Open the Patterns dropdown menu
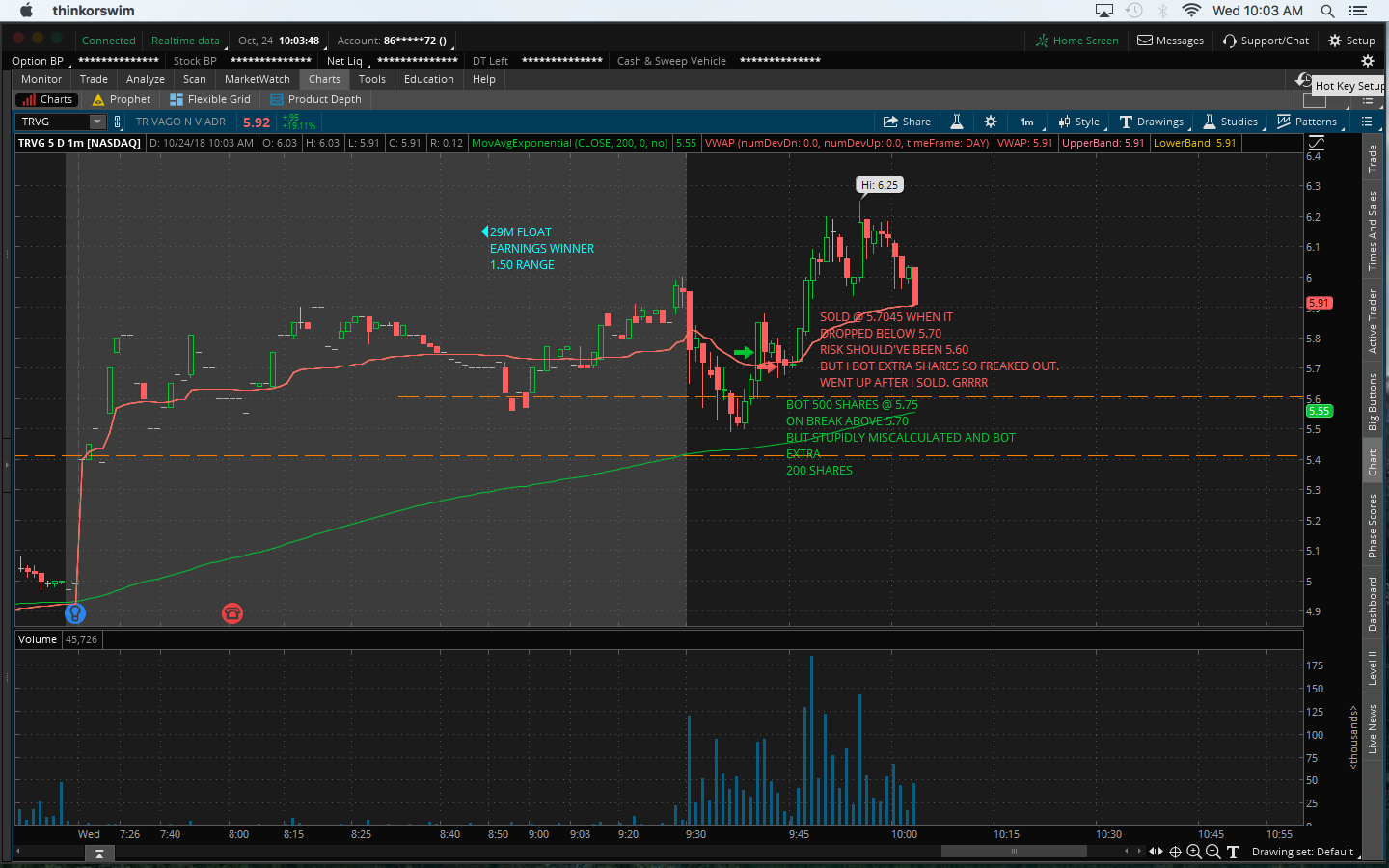 (1308, 122)
